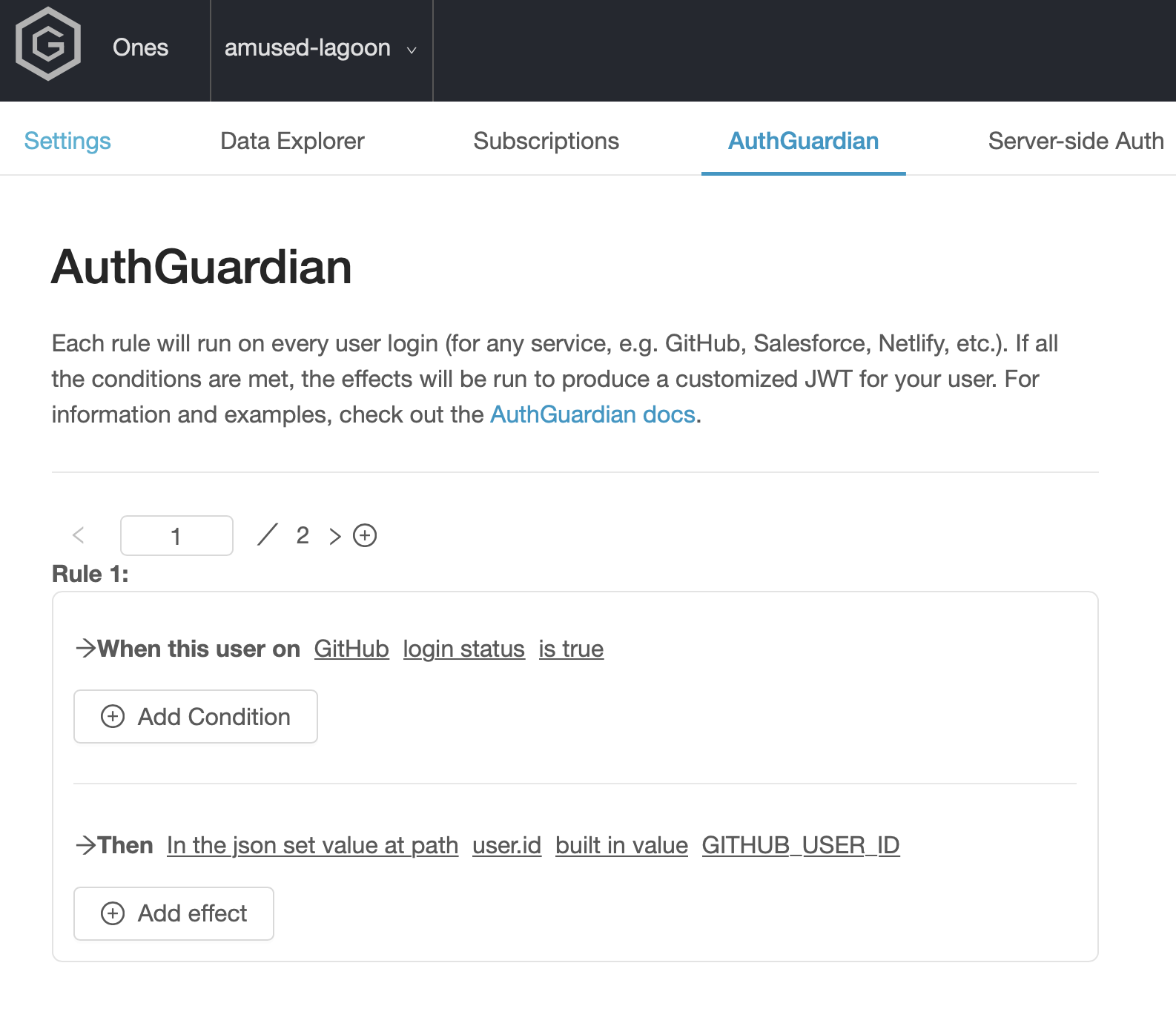This screenshot has height=1026, width=1176.
Task: Click the Rule 1: label
Action: 90,574
